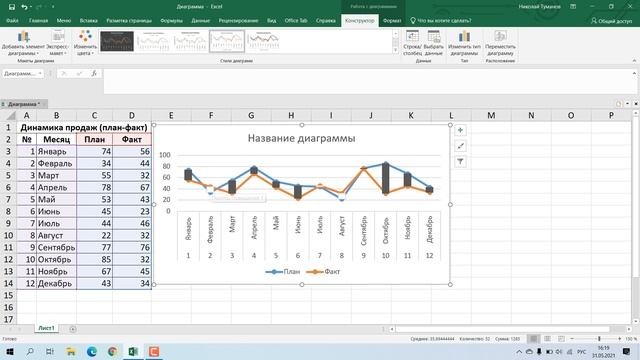Open the Windows Start menu
This screenshot has height=360, width=640.
point(9,351)
